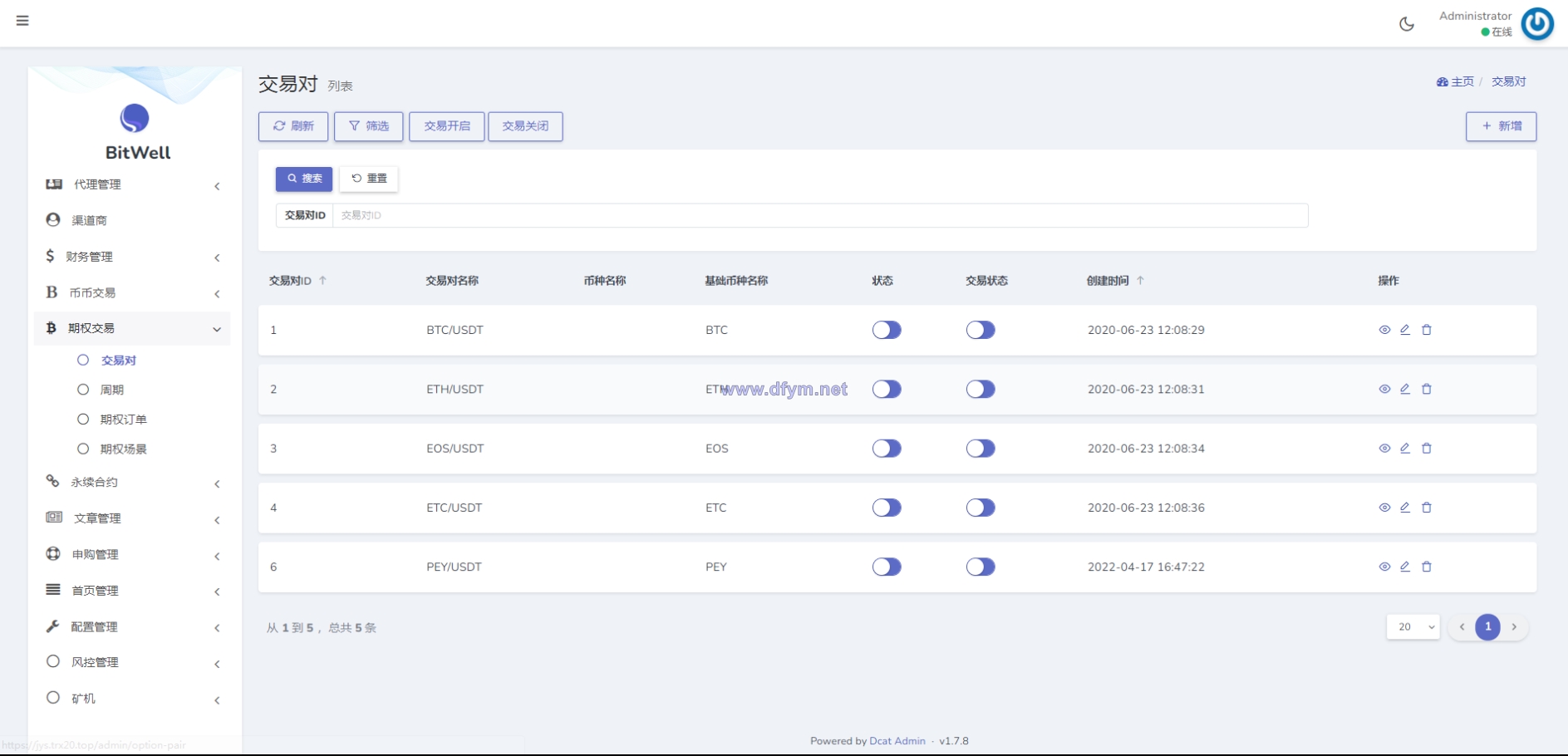Image resolution: width=1568 pixels, height=756 pixels.
Task: Toggle 交易状态 switch for BTC/USDT
Action: (981, 330)
